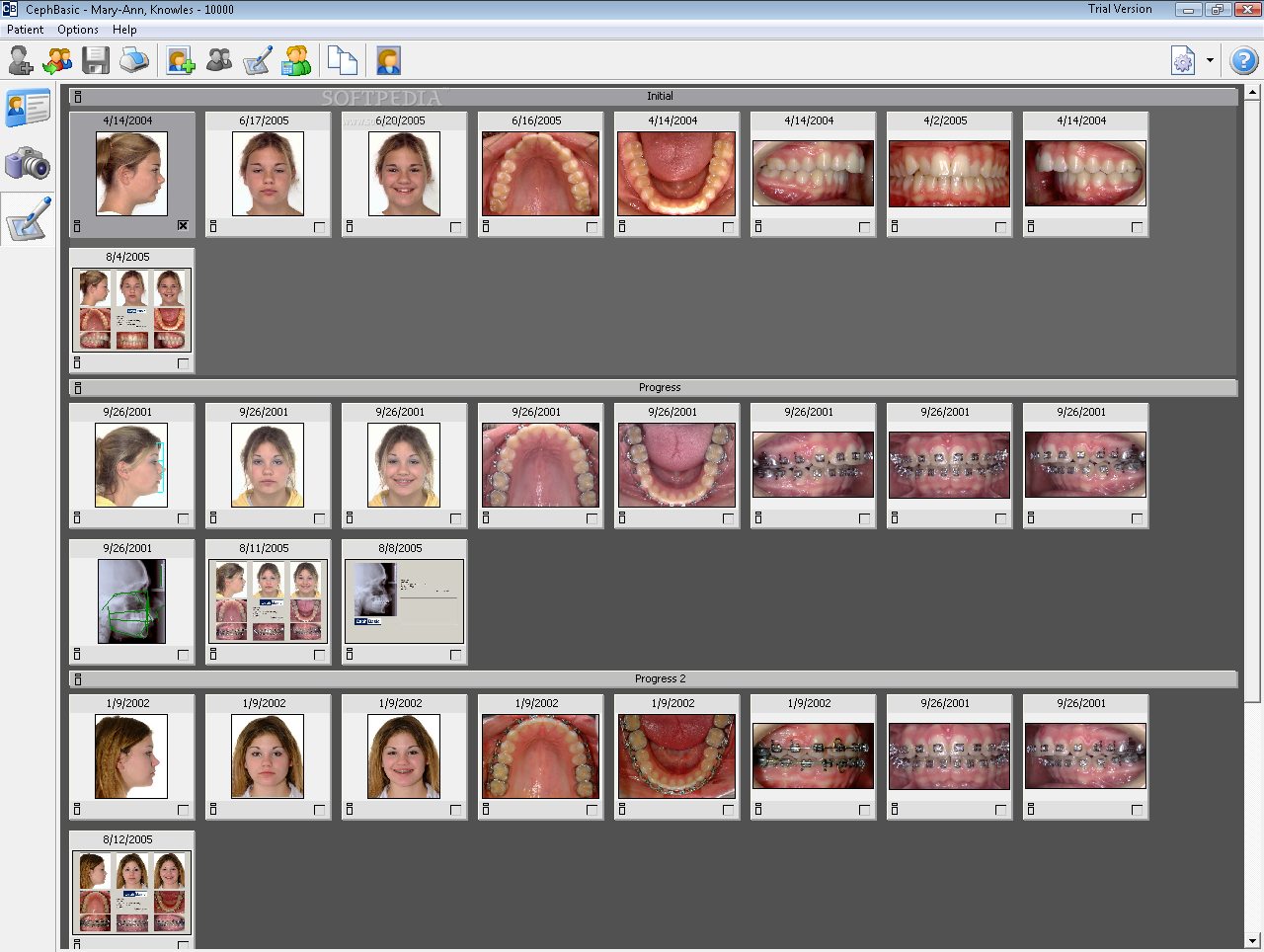1264x952 pixels.
Task: Open menu icon on Initial 8/4/2005 card
Action: pyautogui.click(x=77, y=363)
